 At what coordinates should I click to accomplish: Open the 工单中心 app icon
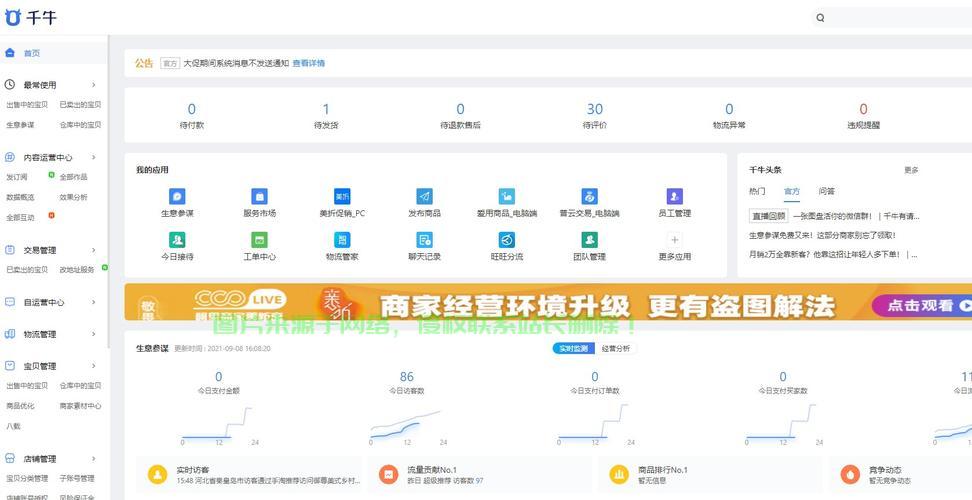(x=259, y=240)
